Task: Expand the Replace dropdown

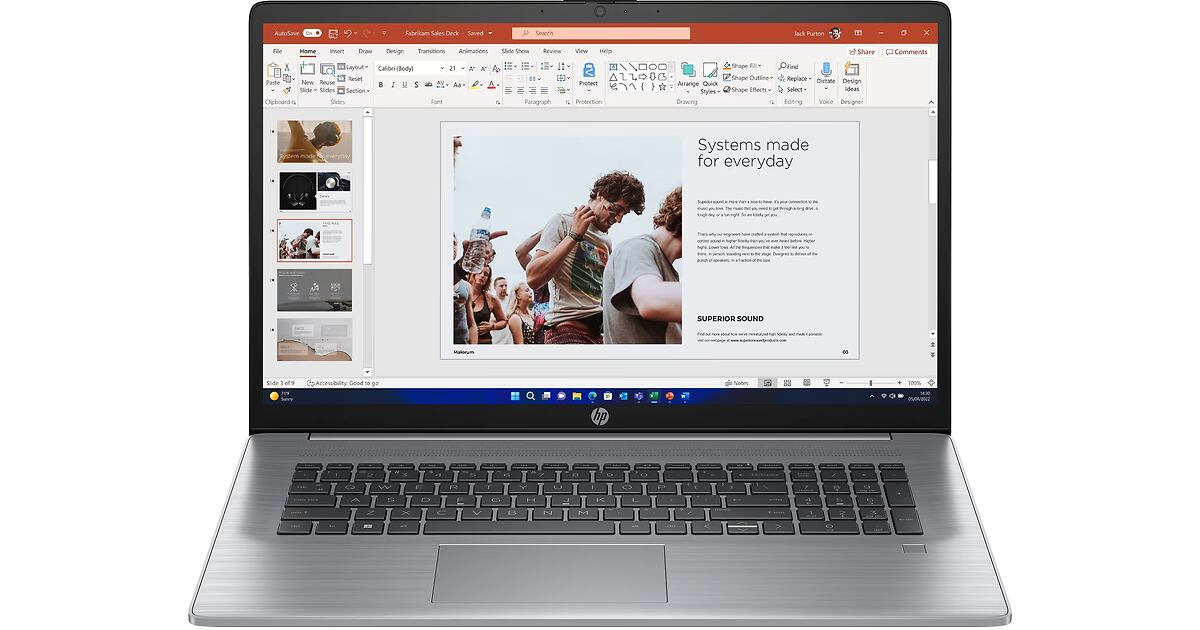Action: click(795, 78)
